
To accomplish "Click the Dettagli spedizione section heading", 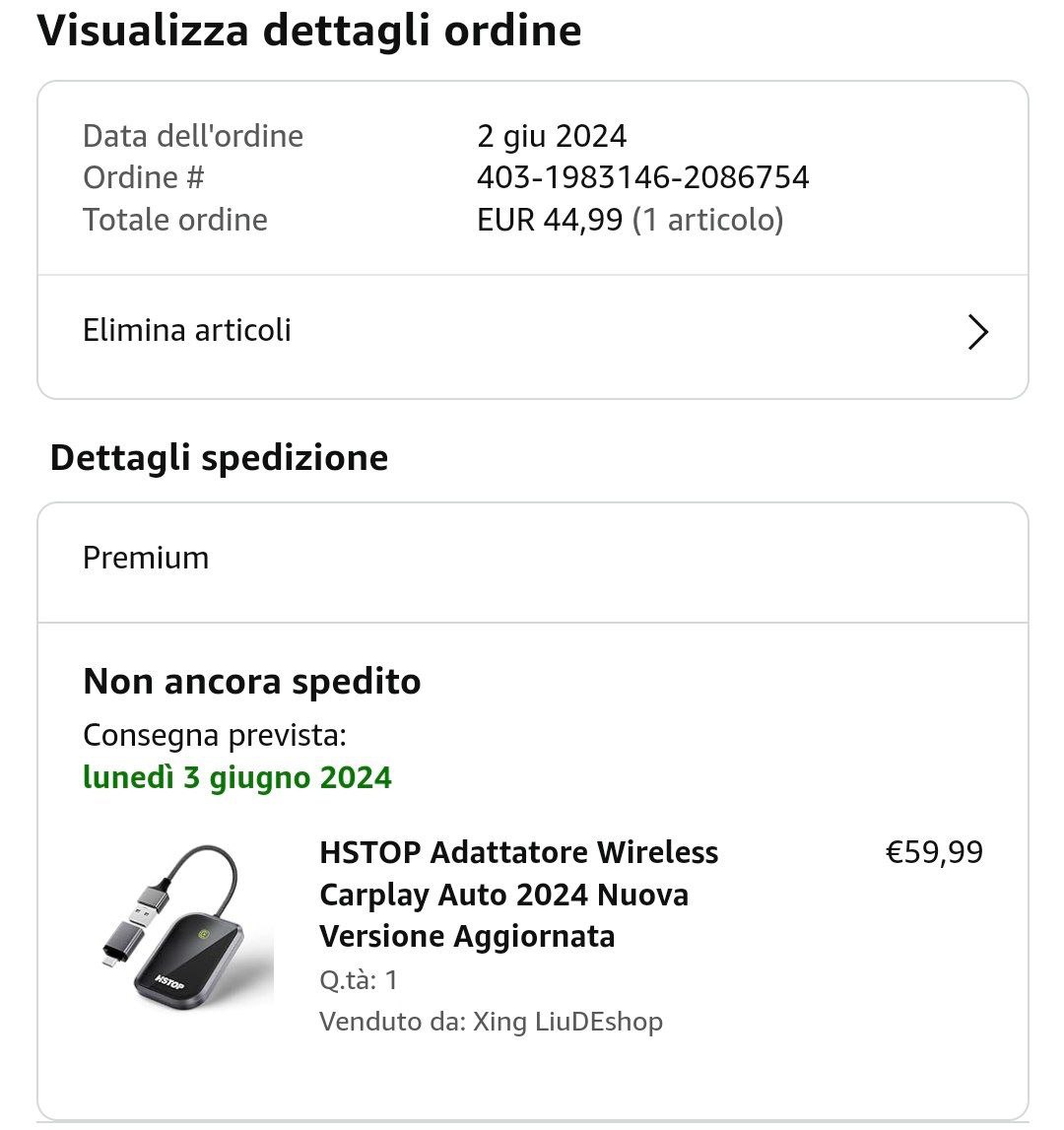I will [219, 458].
